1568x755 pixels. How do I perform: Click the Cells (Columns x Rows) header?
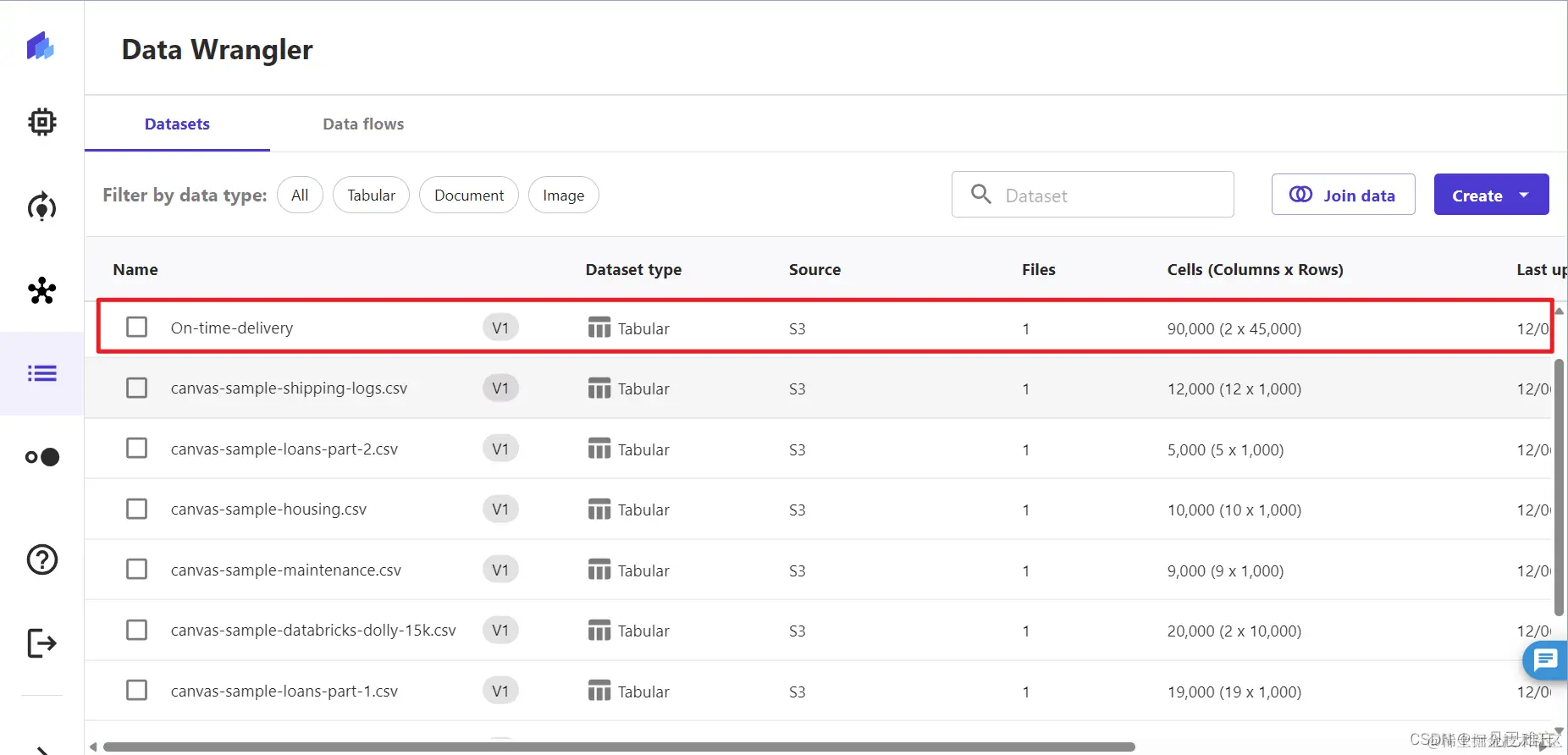[x=1255, y=269]
